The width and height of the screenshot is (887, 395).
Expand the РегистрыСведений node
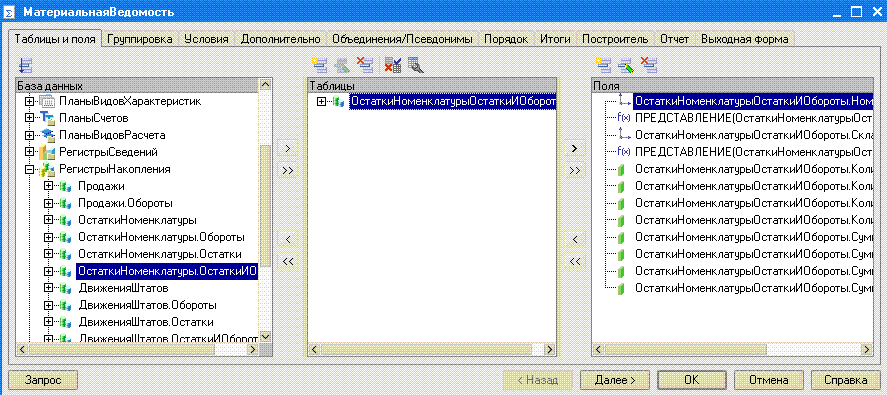tap(29, 153)
